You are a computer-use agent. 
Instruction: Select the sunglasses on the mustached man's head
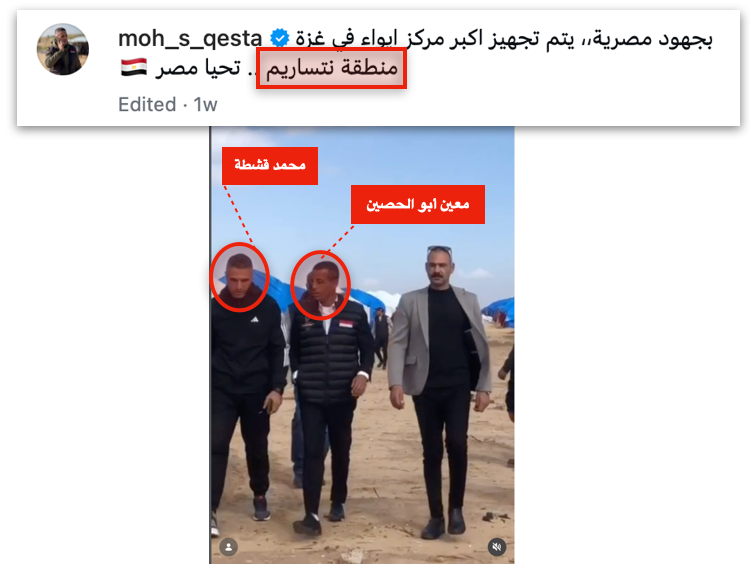click(x=439, y=250)
